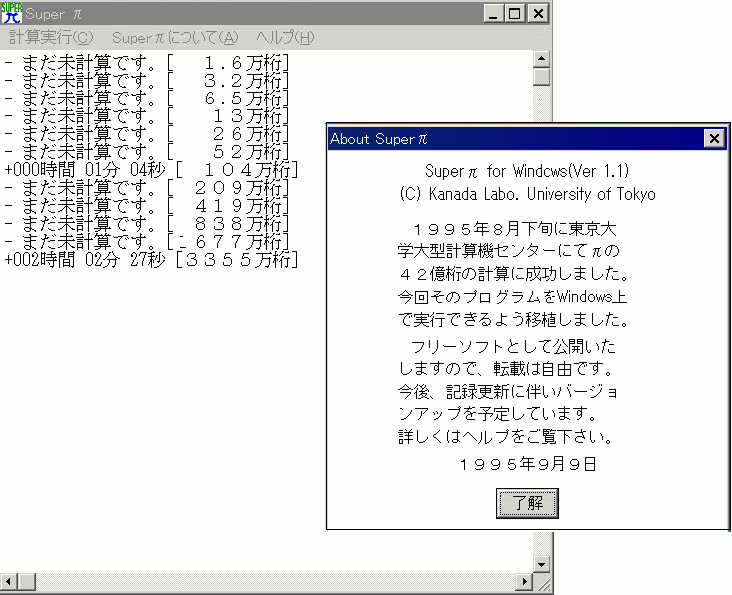The height and width of the screenshot is (595, 732).
Task: Select the 104万桁 result with 01分 04秒
Action: pyautogui.click(x=151, y=170)
